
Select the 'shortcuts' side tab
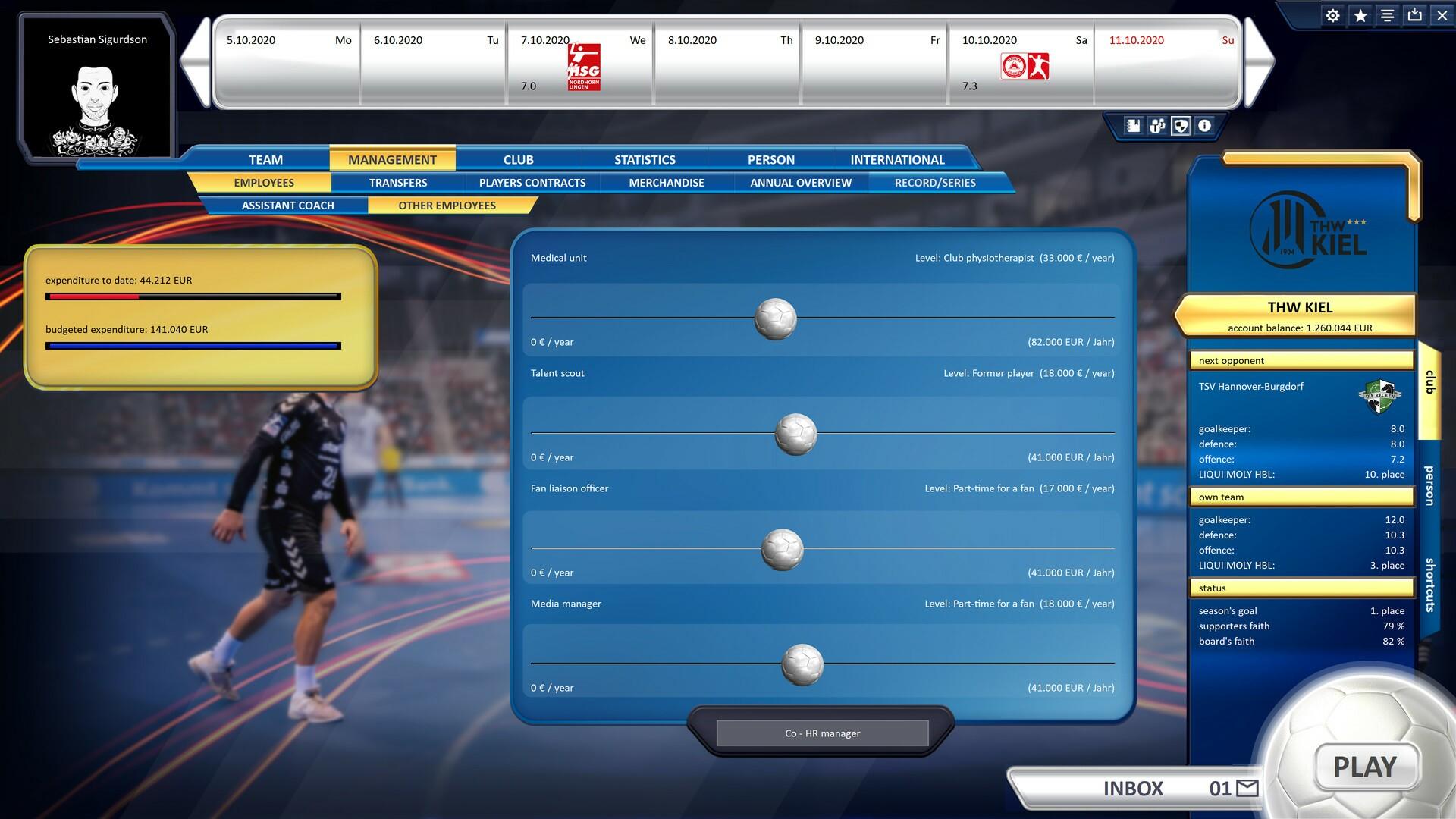(x=1429, y=585)
